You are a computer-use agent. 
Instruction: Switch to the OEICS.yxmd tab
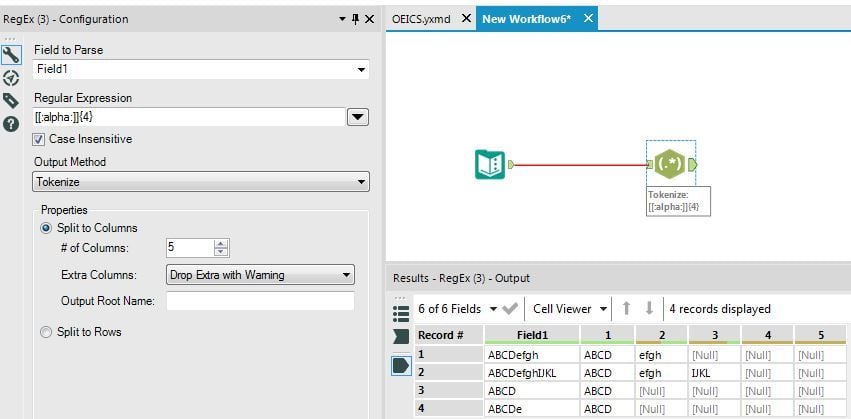[421, 19]
